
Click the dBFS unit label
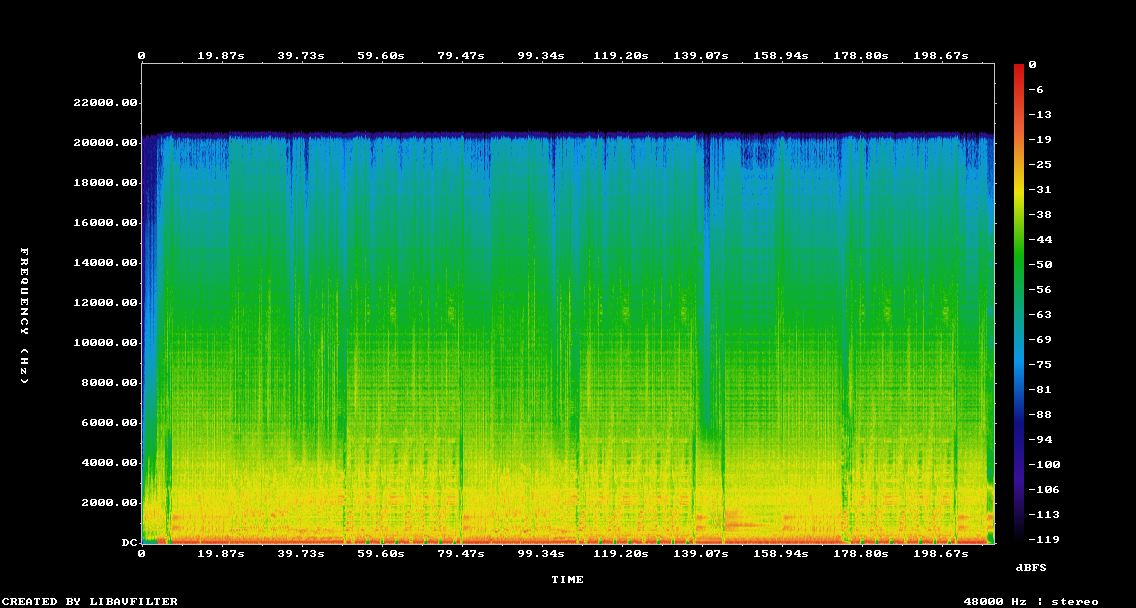(1031, 567)
